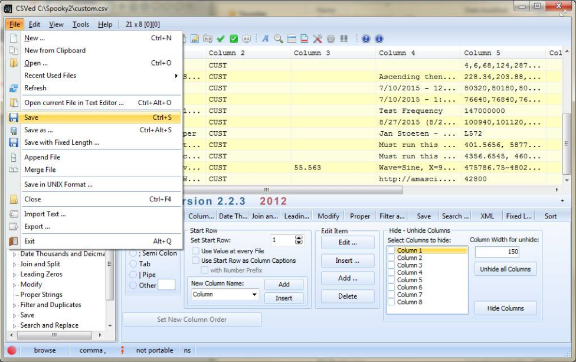Viewport: 576px width, 362px height.
Task: Click the red X tools toolbar icon
Action: coord(317,39)
